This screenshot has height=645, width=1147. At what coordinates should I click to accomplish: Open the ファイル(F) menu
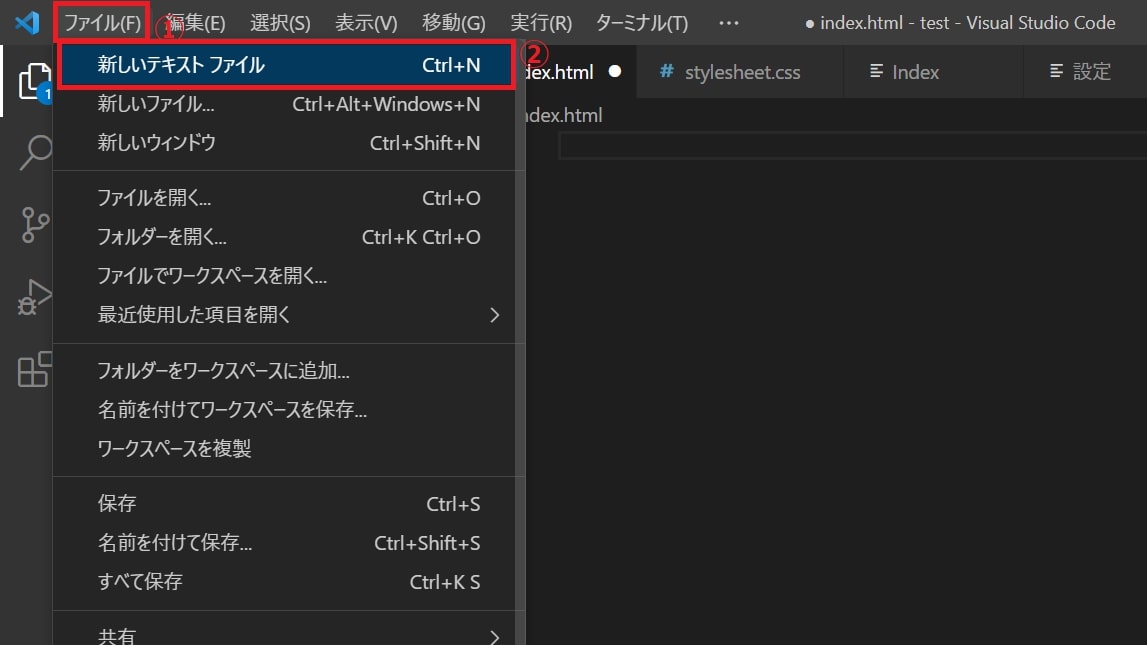[x=102, y=23]
